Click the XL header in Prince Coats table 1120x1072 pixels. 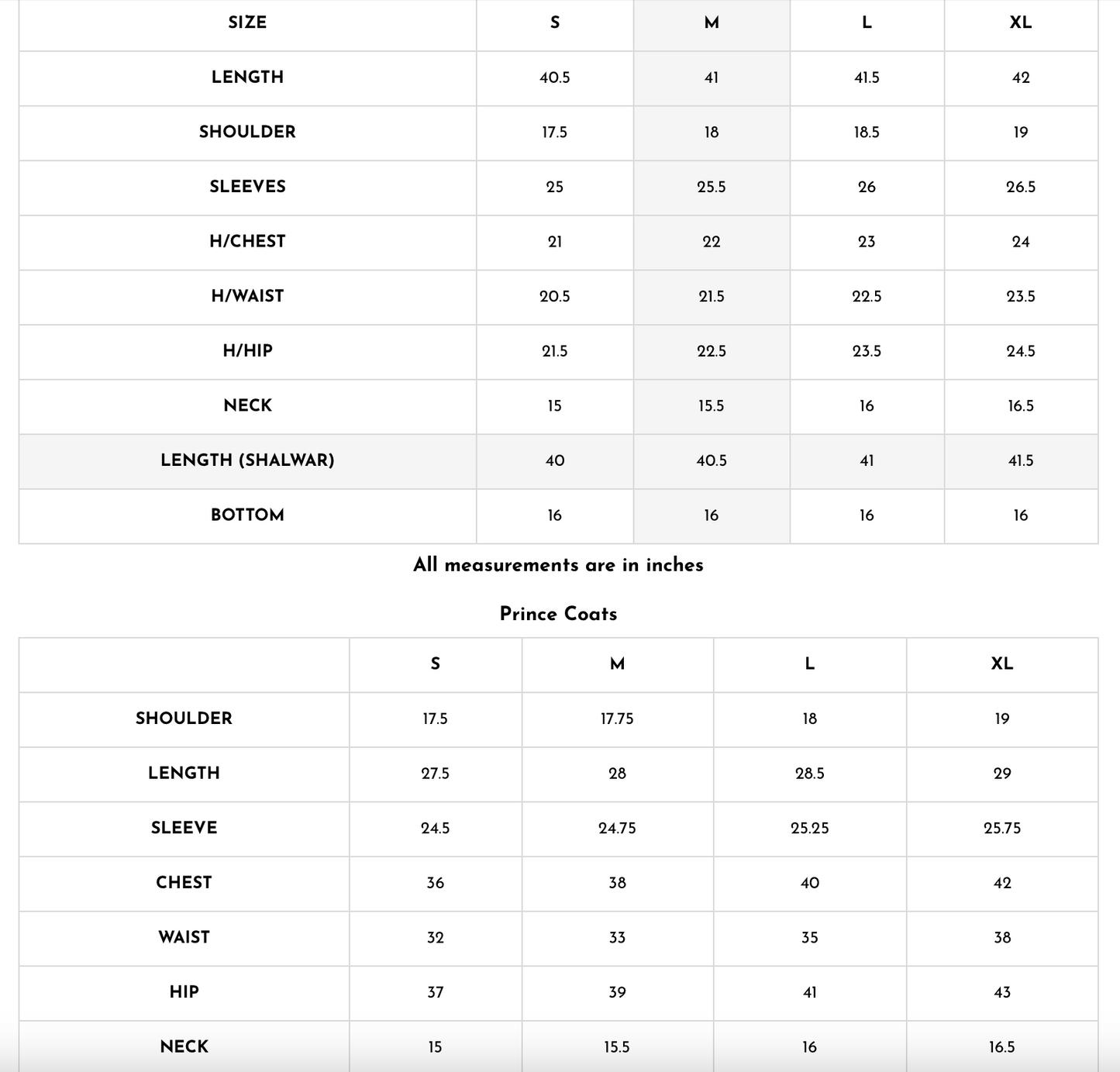(1001, 664)
